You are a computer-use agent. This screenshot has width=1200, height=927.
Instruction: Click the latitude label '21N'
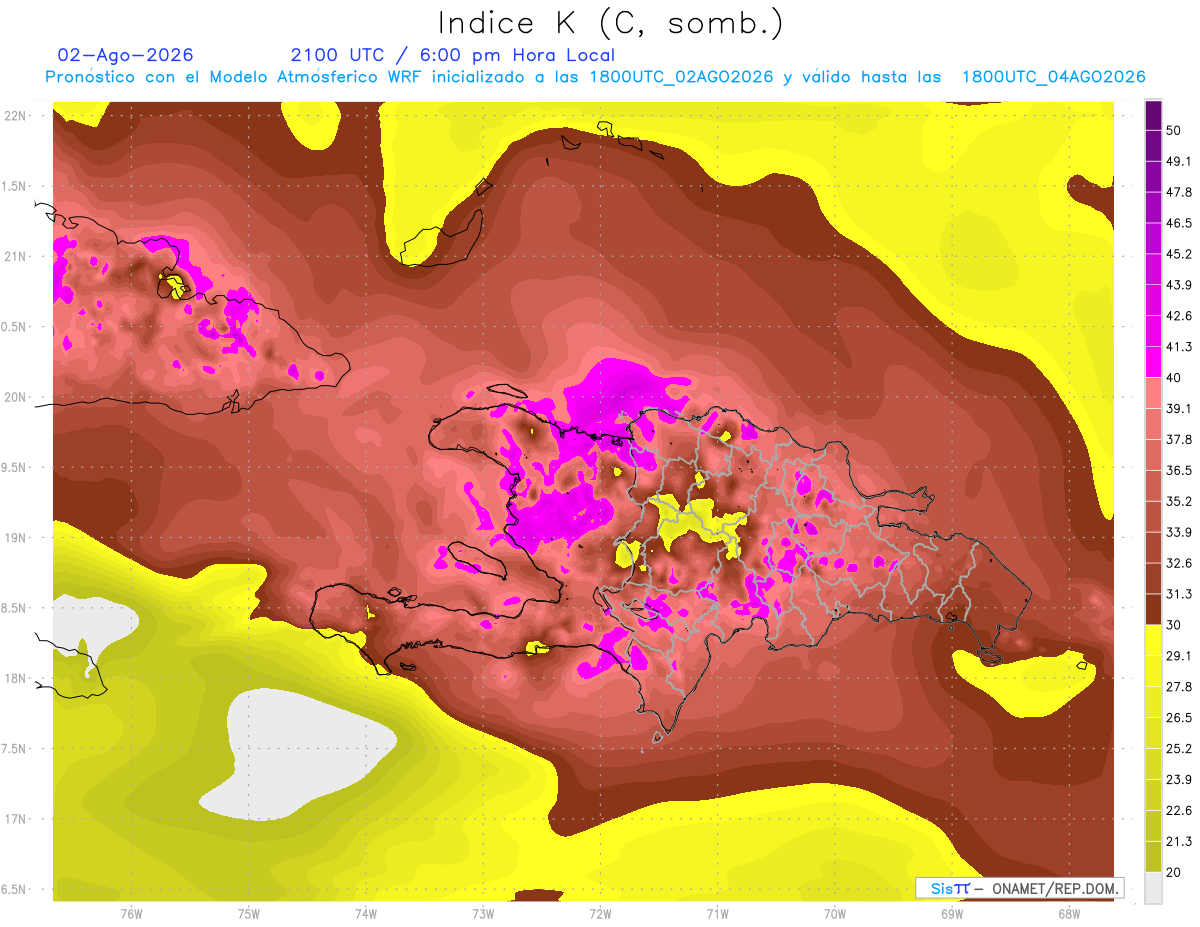click(x=16, y=256)
